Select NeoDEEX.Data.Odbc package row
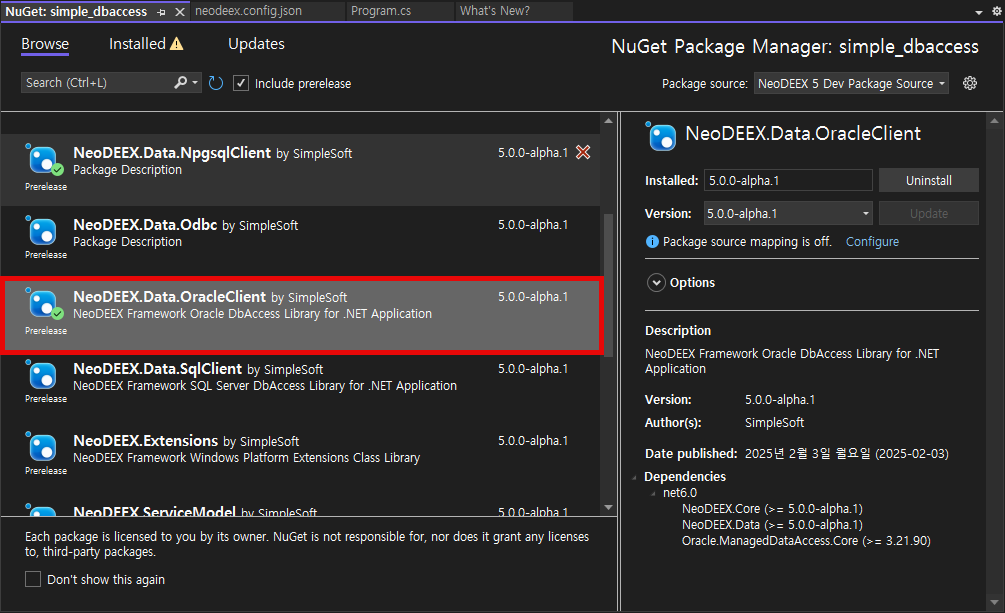Viewport: 1005px width, 613px height. [300, 242]
